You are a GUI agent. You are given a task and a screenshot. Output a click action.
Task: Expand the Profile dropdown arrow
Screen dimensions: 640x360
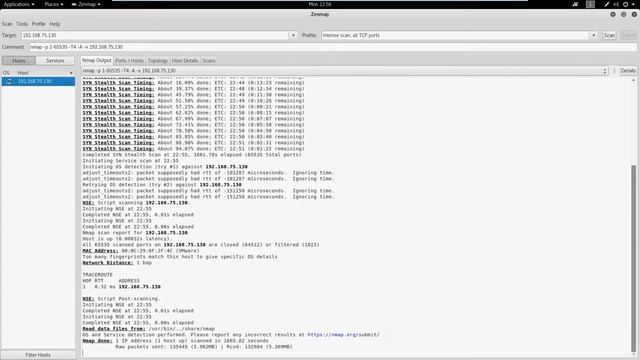coord(593,36)
